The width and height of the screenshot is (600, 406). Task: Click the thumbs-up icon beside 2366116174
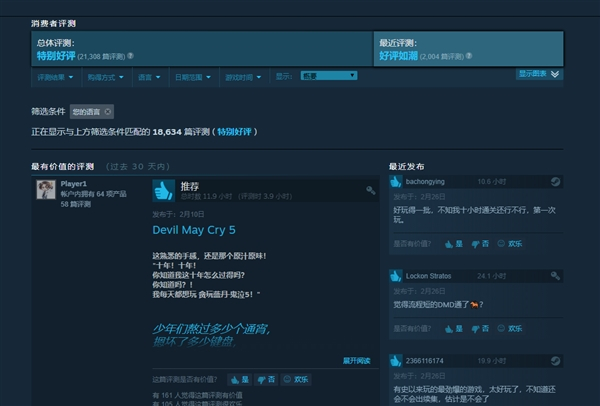pyautogui.click(x=396, y=361)
